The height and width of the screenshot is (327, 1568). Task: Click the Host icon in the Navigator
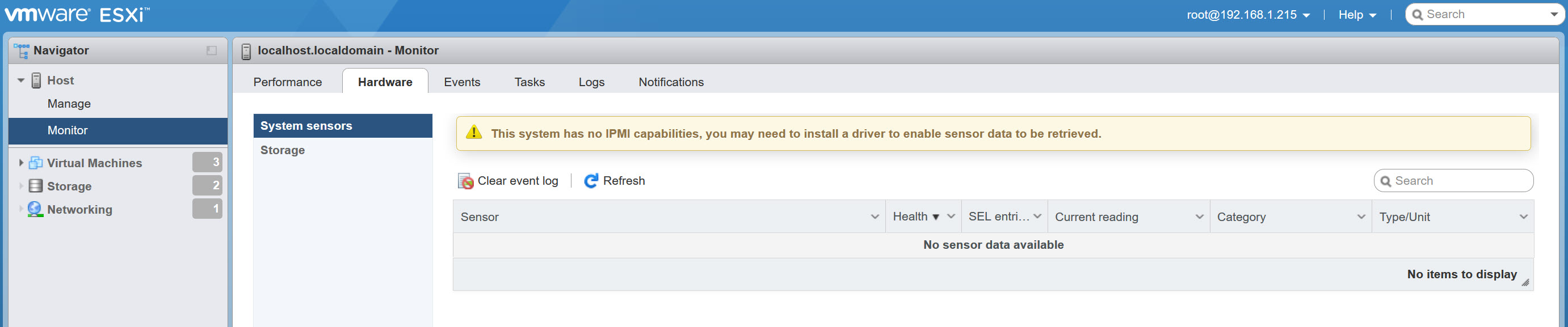[36, 79]
